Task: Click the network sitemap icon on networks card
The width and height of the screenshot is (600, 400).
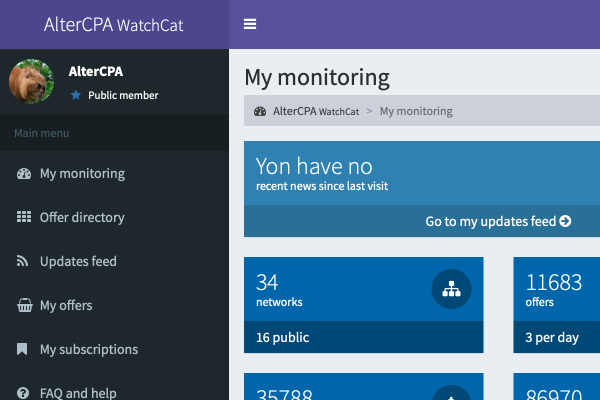Action: pyautogui.click(x=452, y=289)
